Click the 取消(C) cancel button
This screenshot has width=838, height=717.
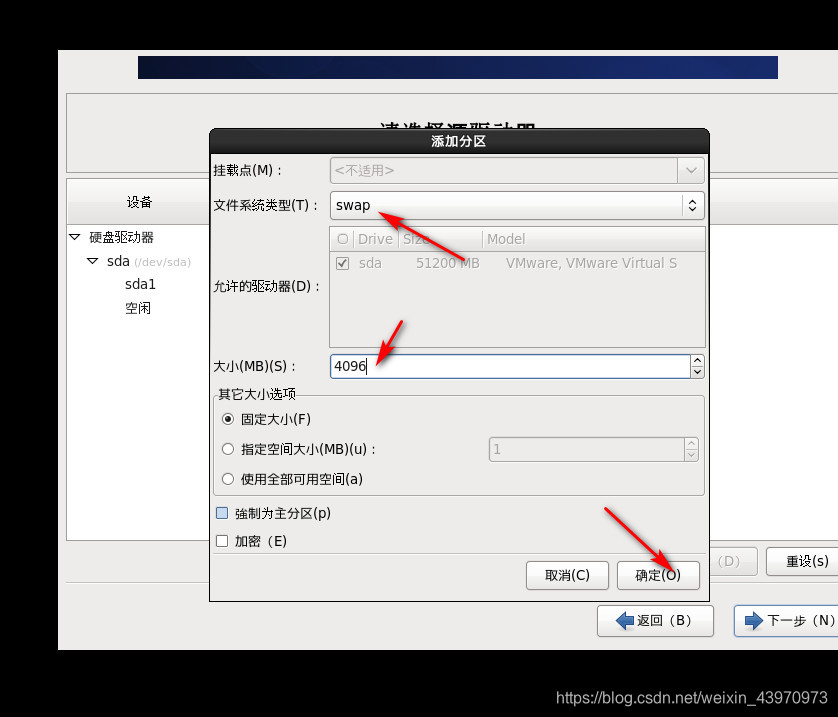567,575
